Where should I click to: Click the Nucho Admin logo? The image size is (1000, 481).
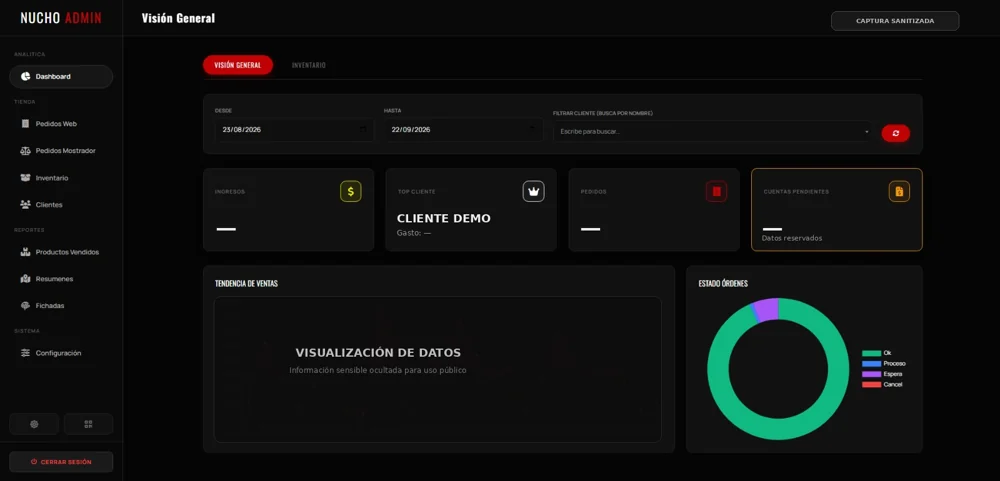coord(61,18)
